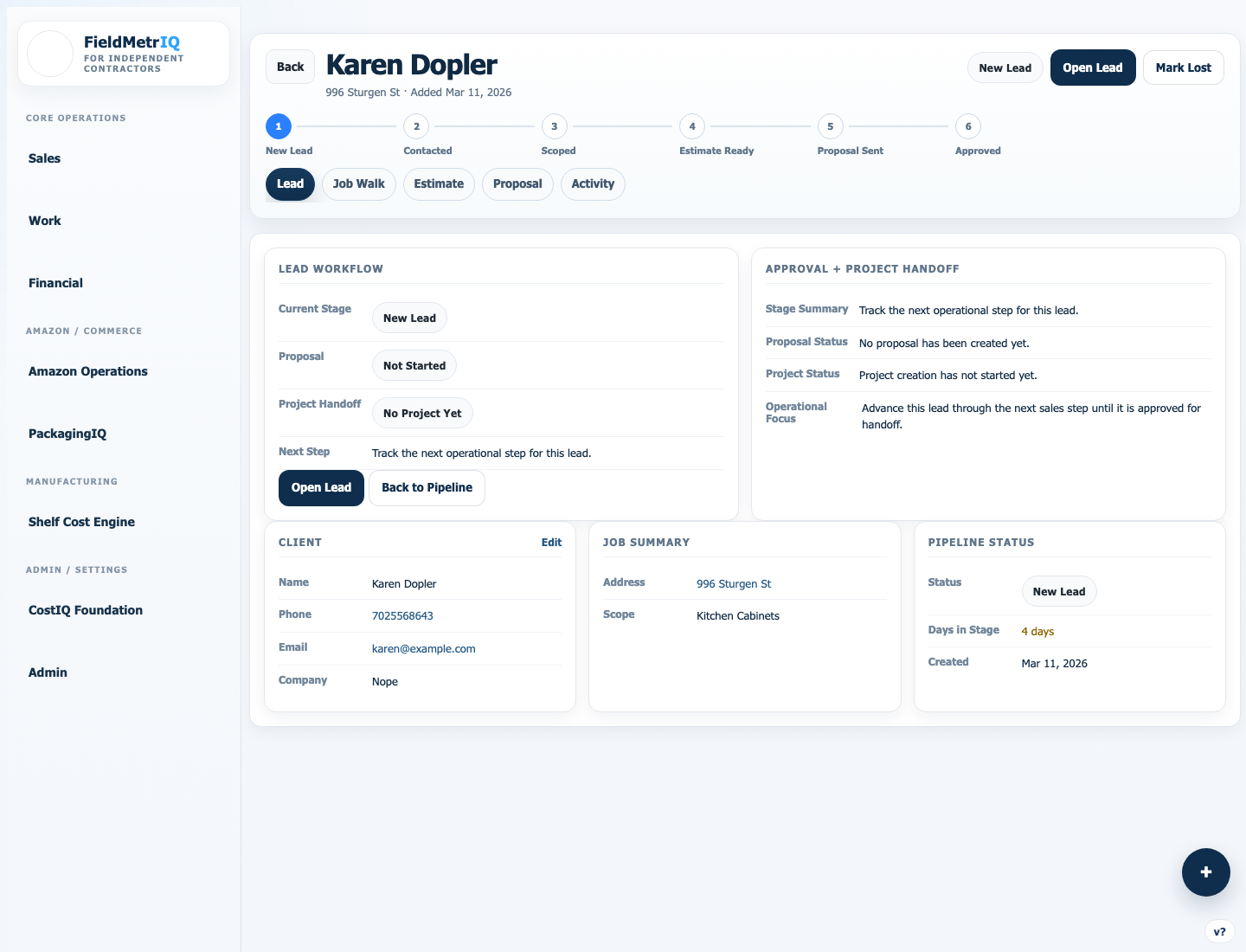The height and width of the screenshot is (952, 1246).
Task: Select the Estimate tab
Action: (439, 183)
